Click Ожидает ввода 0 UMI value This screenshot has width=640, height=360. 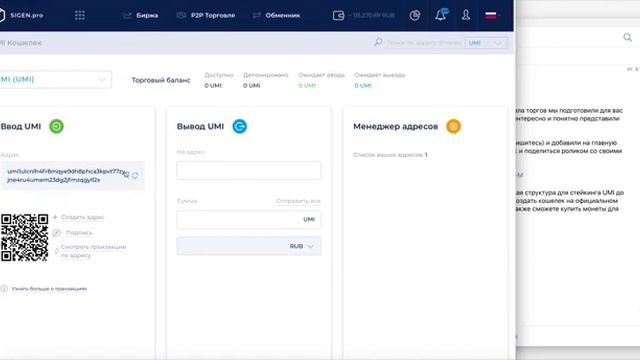(x=307, y=85)
